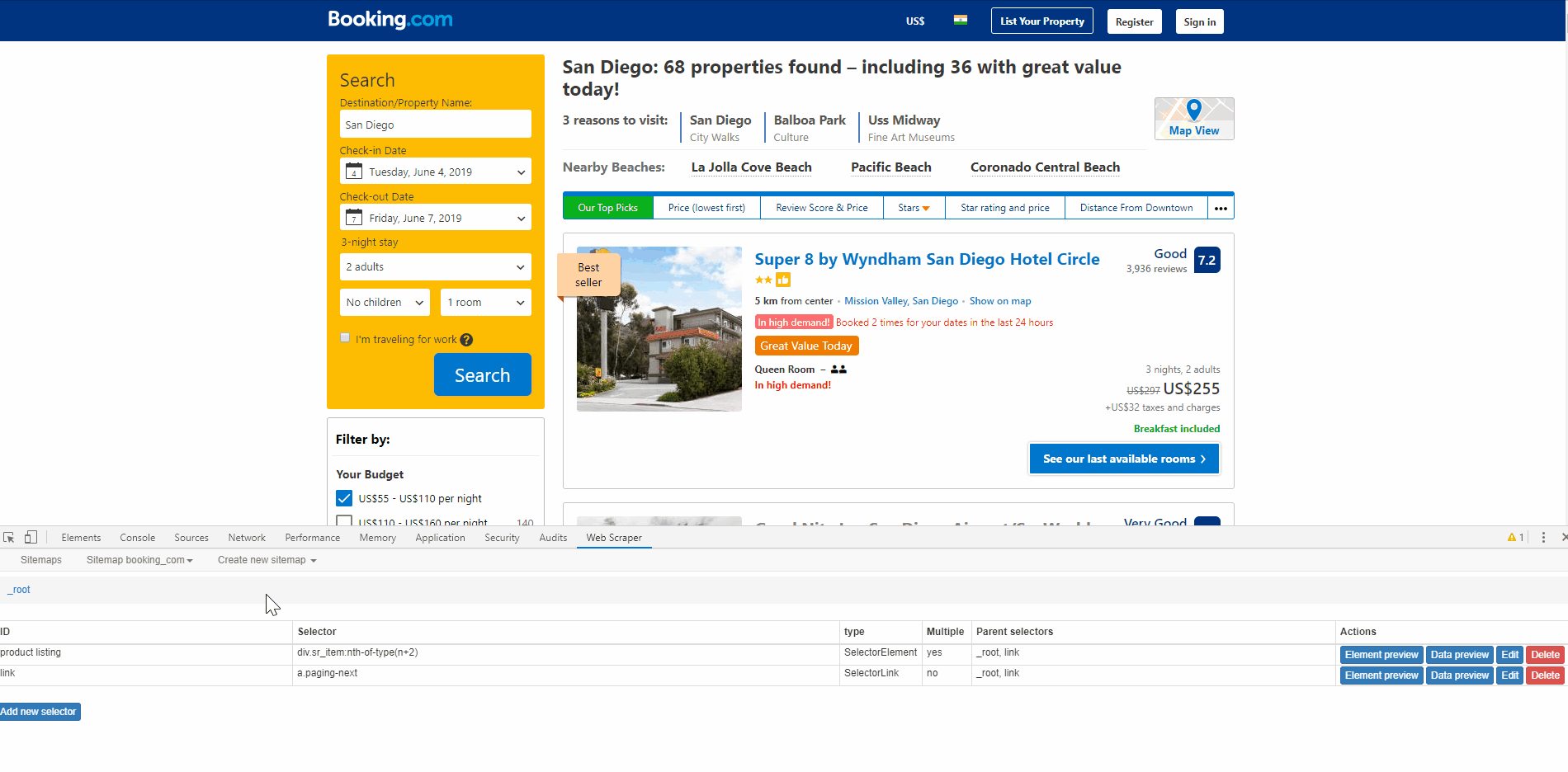
Task: Click Mission Valley, San Diego link
Action: 901,301
